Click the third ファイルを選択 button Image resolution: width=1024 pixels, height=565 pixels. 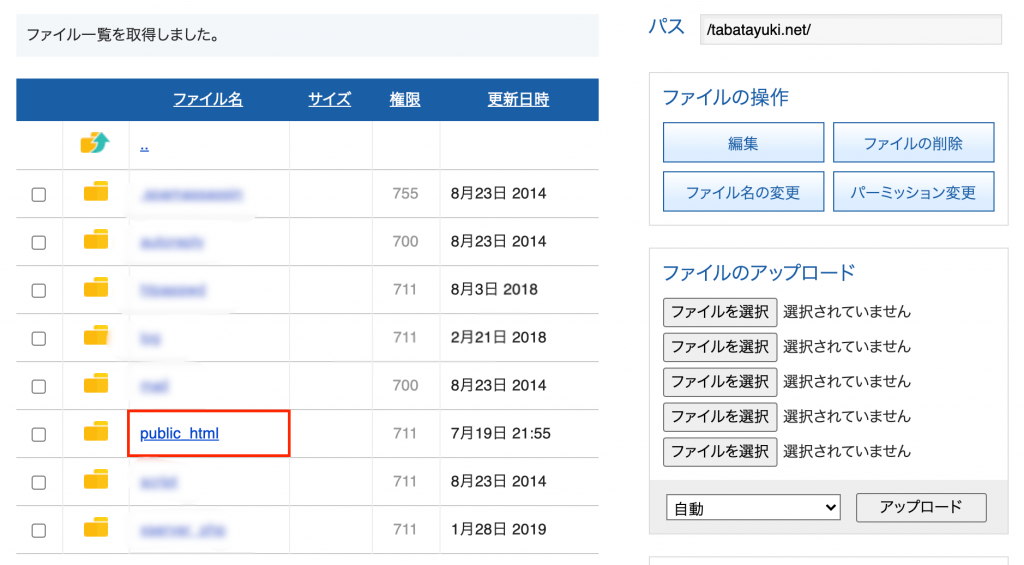720,381
